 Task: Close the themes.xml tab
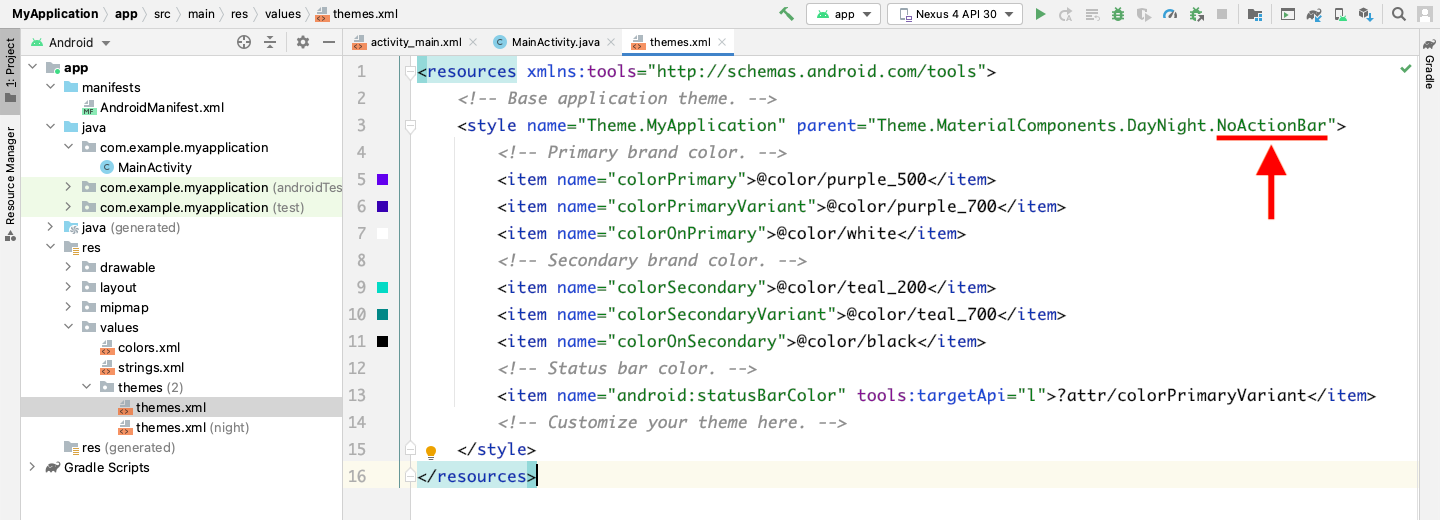point(723,43)
